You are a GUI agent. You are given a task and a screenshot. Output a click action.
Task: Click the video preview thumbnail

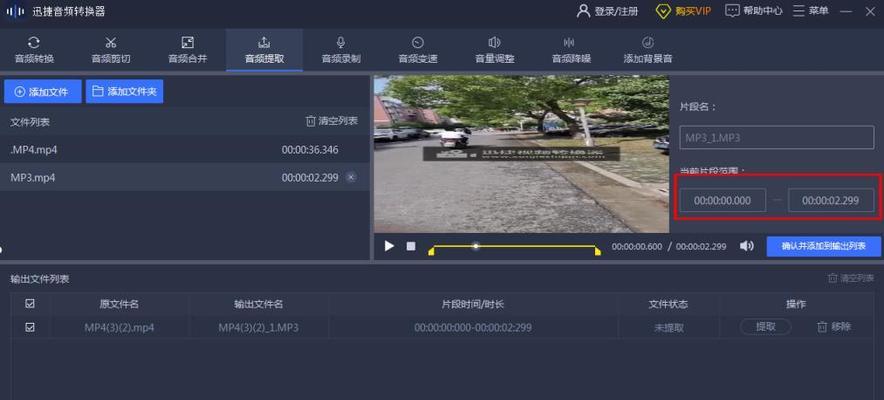(x=521, y=154)
